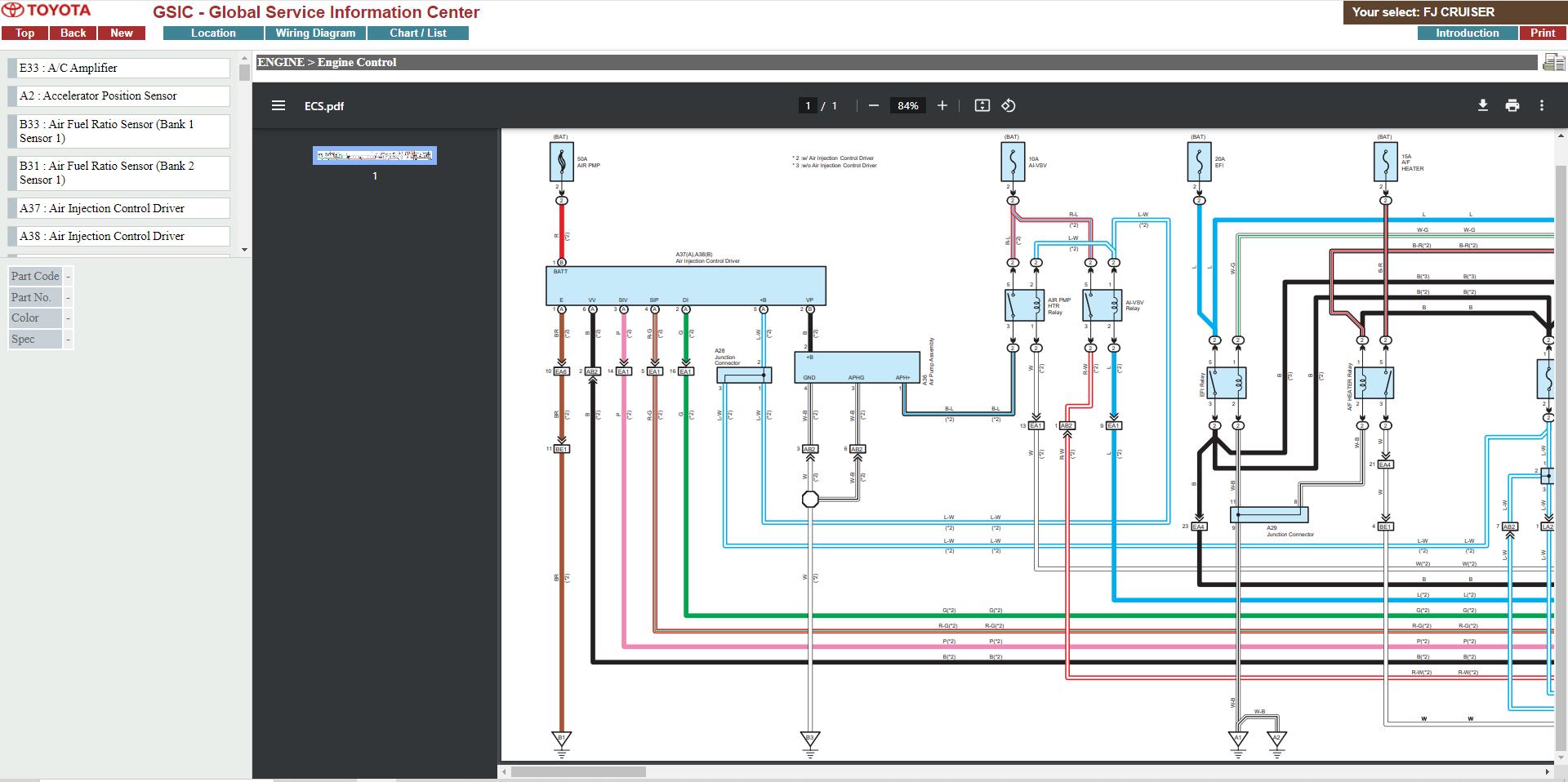
Task: Select A38 : Air Injection Control Driver
Action: (118, 236)
